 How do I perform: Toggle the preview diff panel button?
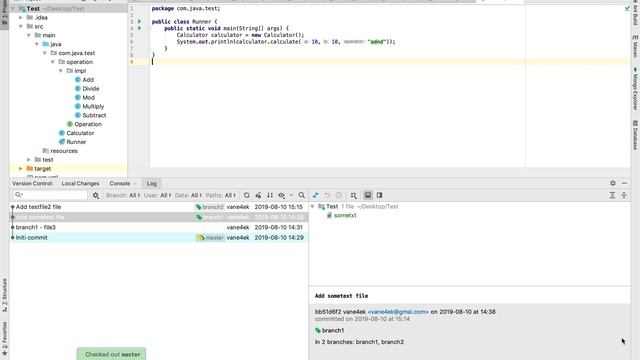(380, 196)
